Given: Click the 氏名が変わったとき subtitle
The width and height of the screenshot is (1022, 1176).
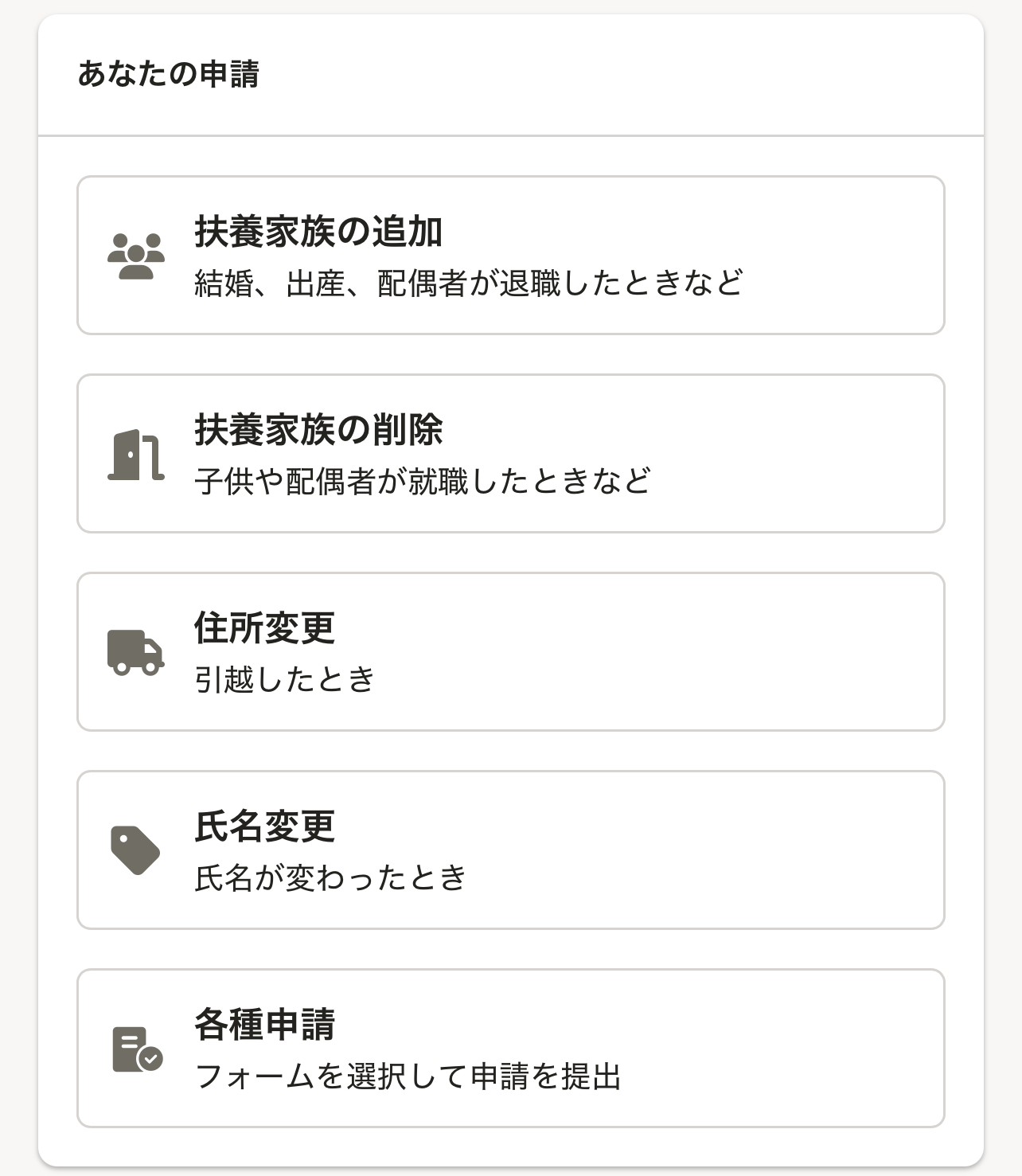Looking at the screenshot, I should click(x=330, y=877).
